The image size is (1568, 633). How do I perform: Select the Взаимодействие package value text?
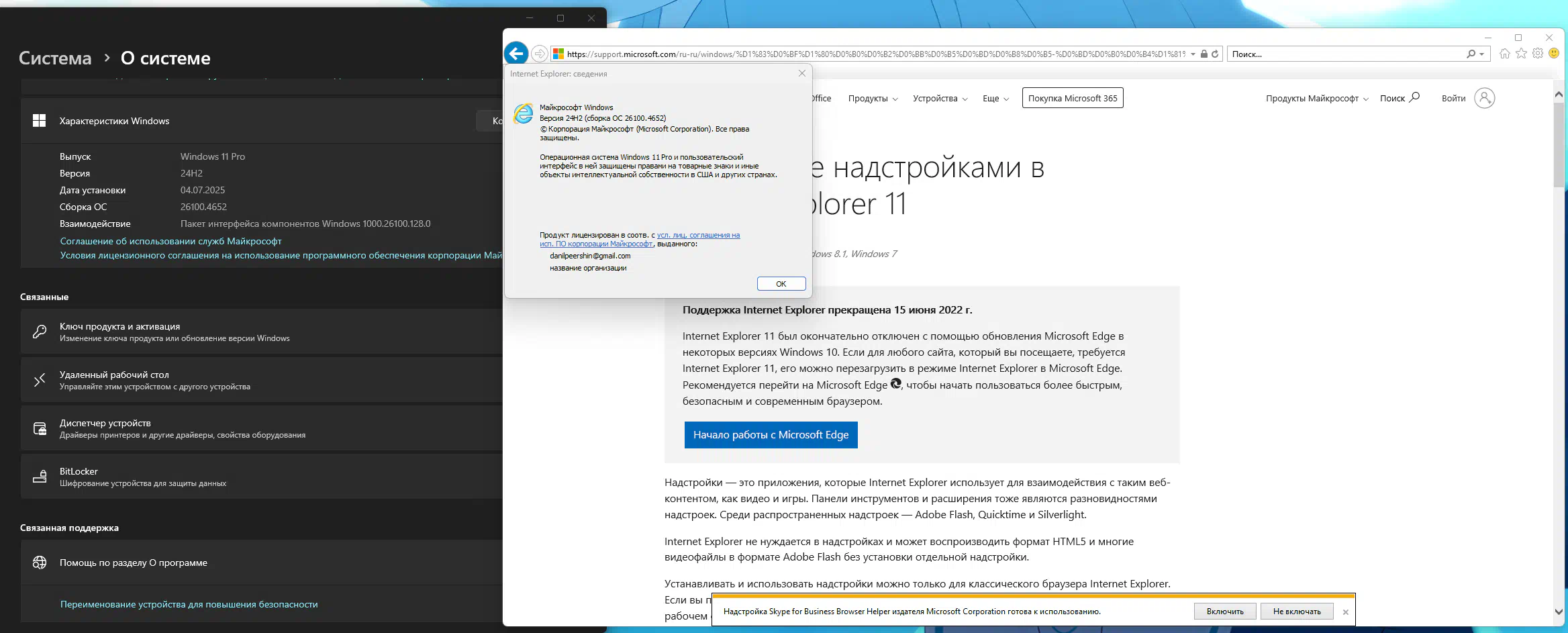pos(305,224)
